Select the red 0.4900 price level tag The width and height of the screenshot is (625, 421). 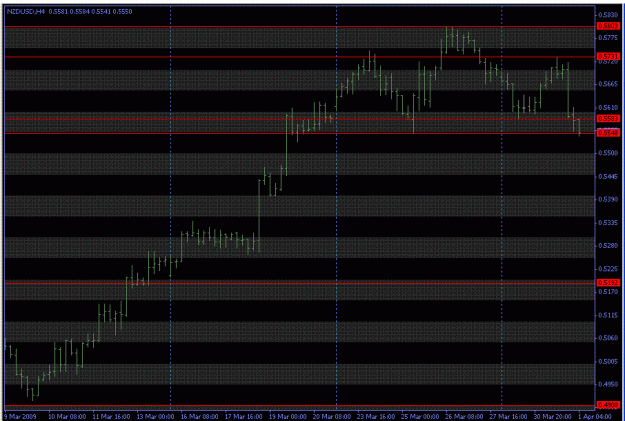pyautogui.click(x=608, y=405)
